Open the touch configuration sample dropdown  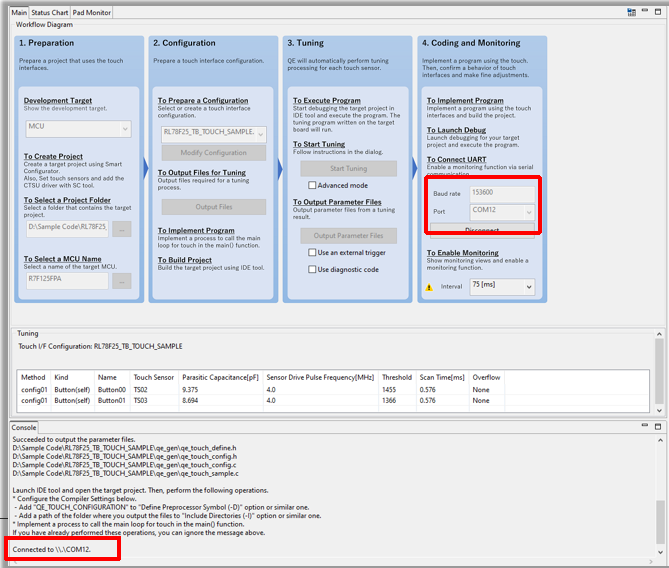(x=212, y=133)
